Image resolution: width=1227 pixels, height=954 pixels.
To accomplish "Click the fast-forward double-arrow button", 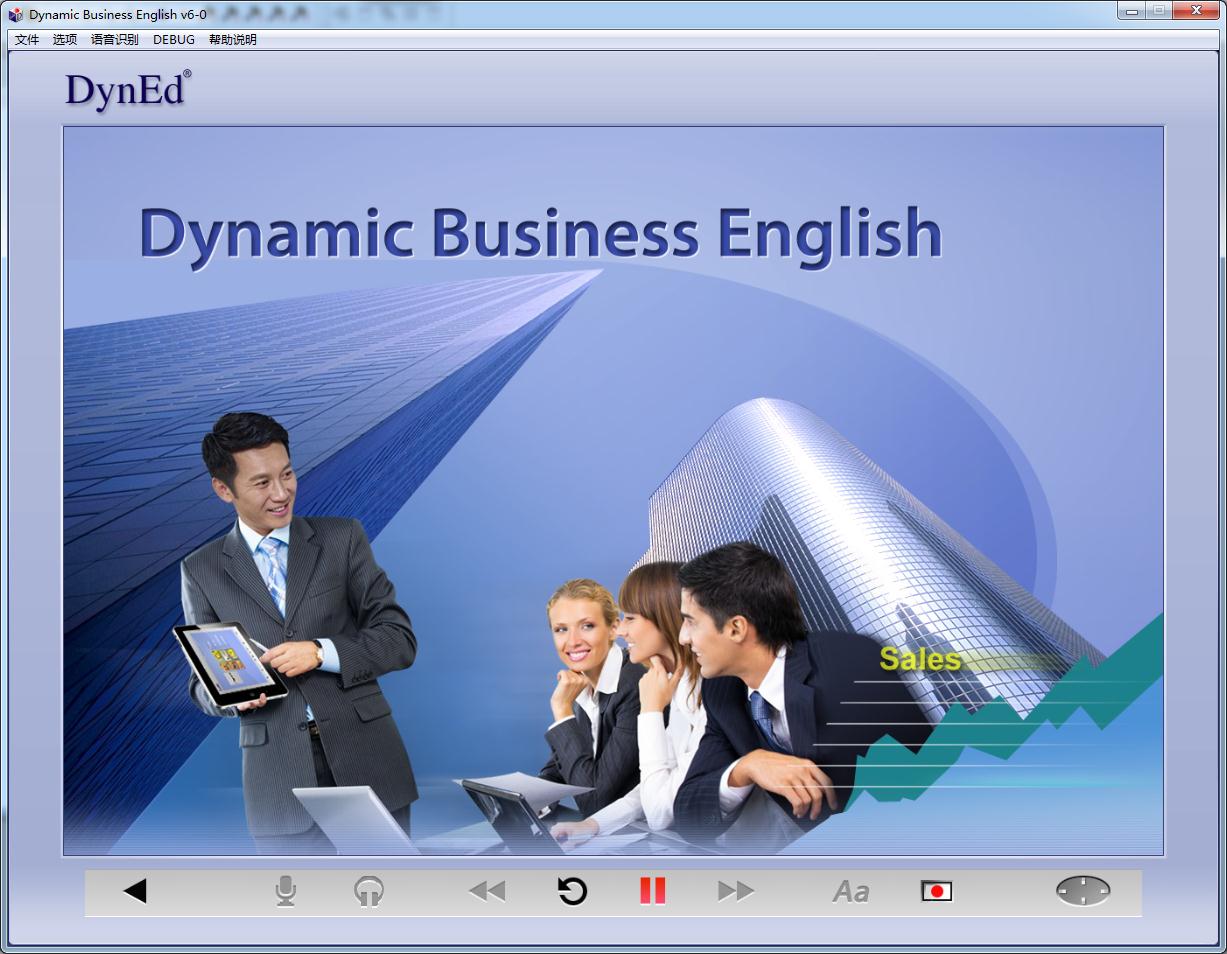I will (736, 891).
